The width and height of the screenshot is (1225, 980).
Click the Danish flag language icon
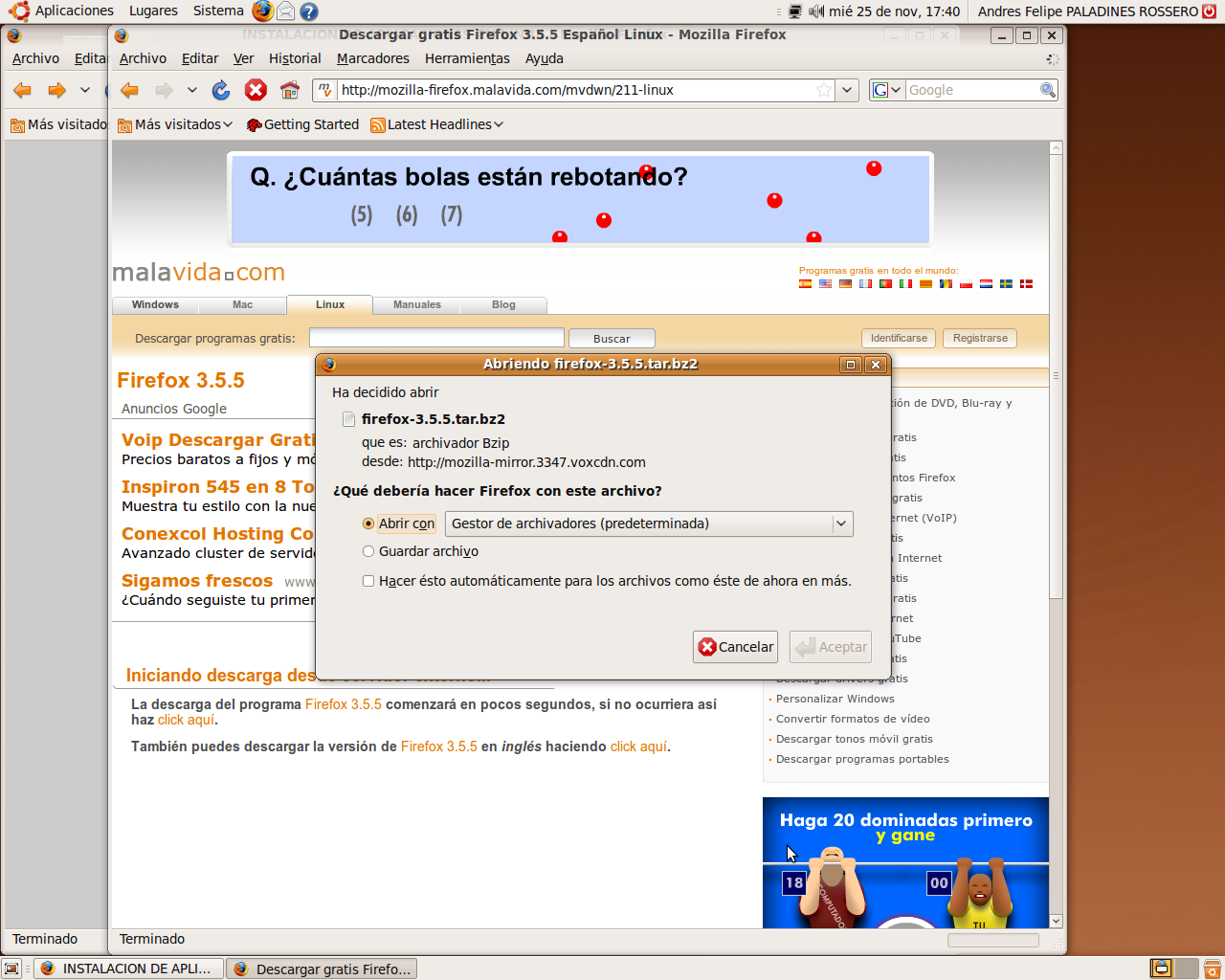1027,284
